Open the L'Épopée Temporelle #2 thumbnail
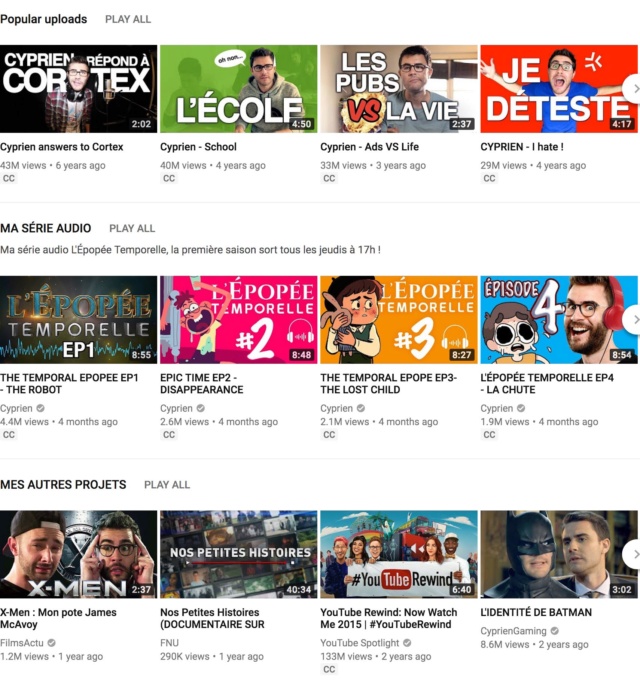The image size is (640, 689). 238,319
